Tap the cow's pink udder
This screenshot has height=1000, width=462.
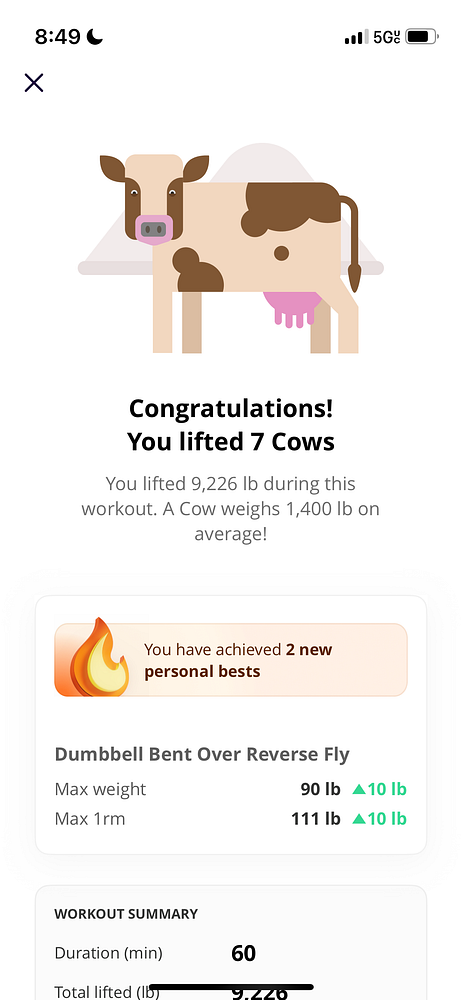[292, 309]
